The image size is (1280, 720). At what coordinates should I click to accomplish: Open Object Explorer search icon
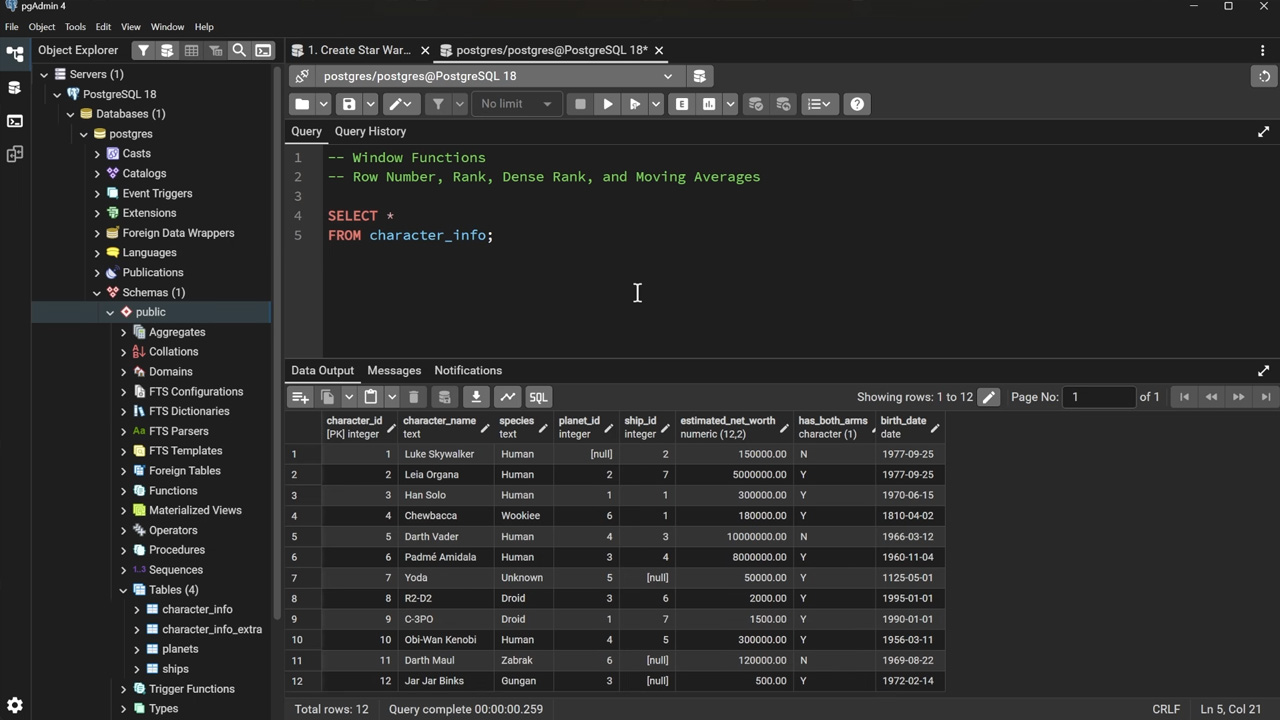point(239,50)
